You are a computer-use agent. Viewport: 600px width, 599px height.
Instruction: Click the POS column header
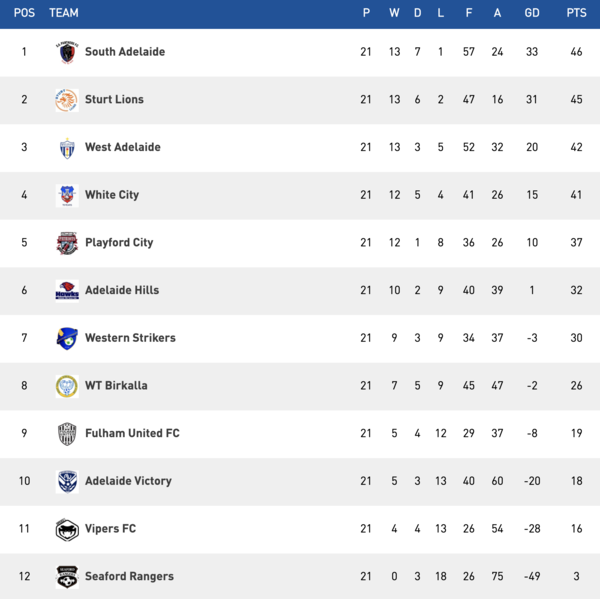24,13
